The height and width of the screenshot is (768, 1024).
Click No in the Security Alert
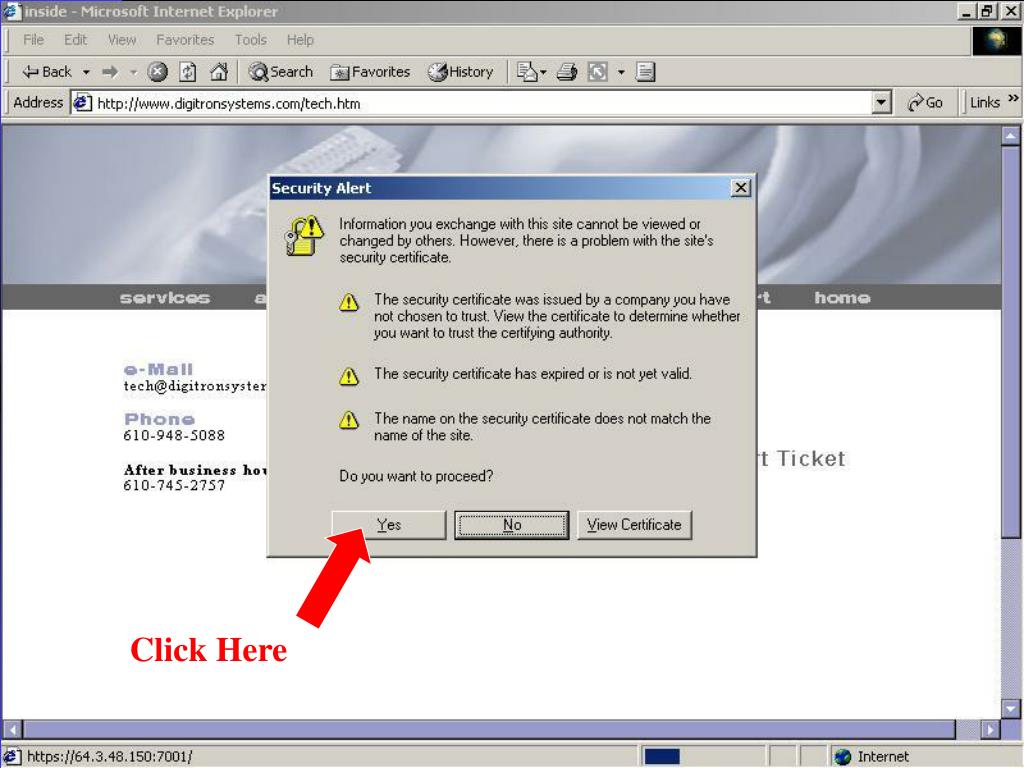[512, 525]
